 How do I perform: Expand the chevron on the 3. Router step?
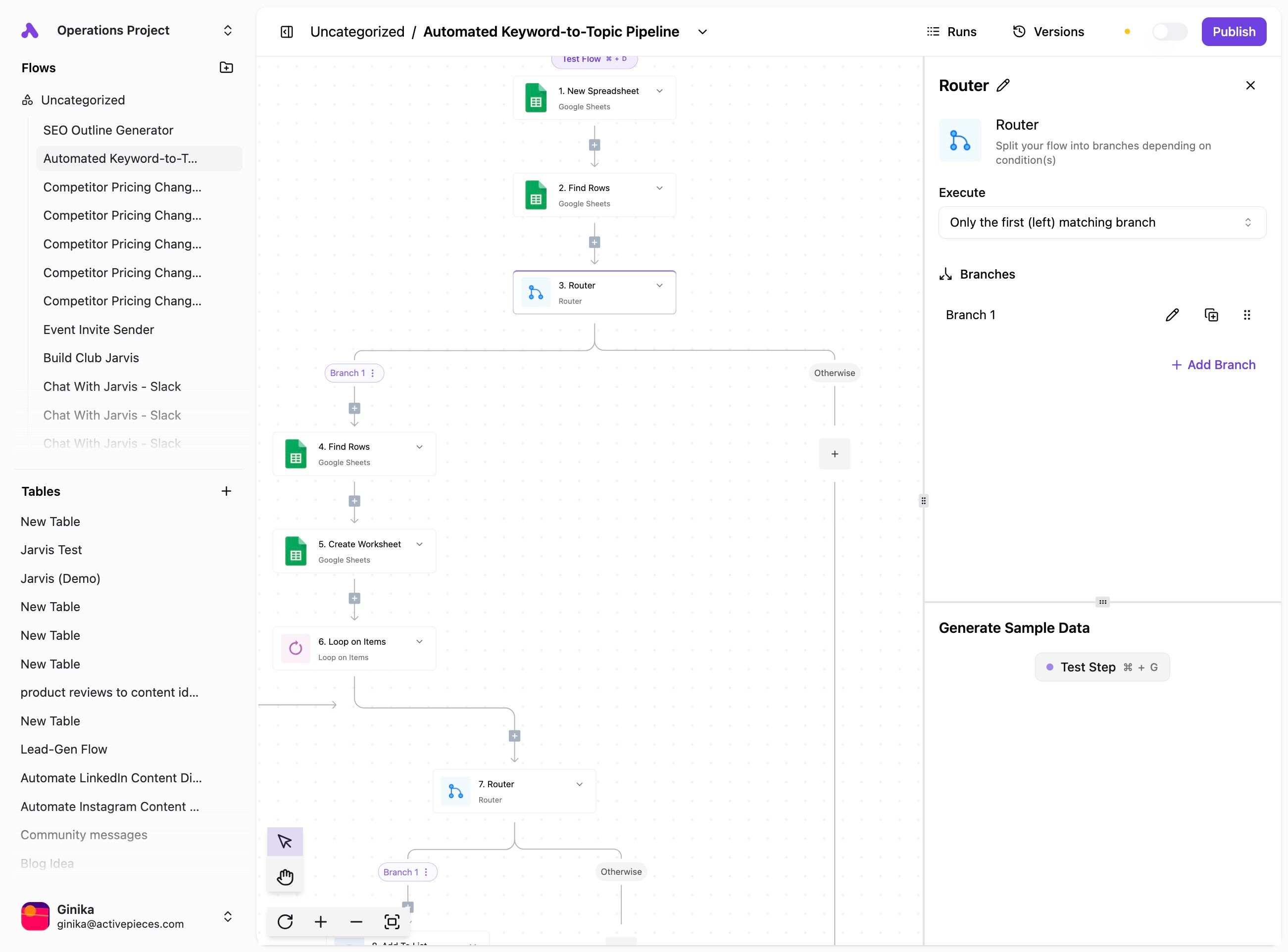[659, 286]
